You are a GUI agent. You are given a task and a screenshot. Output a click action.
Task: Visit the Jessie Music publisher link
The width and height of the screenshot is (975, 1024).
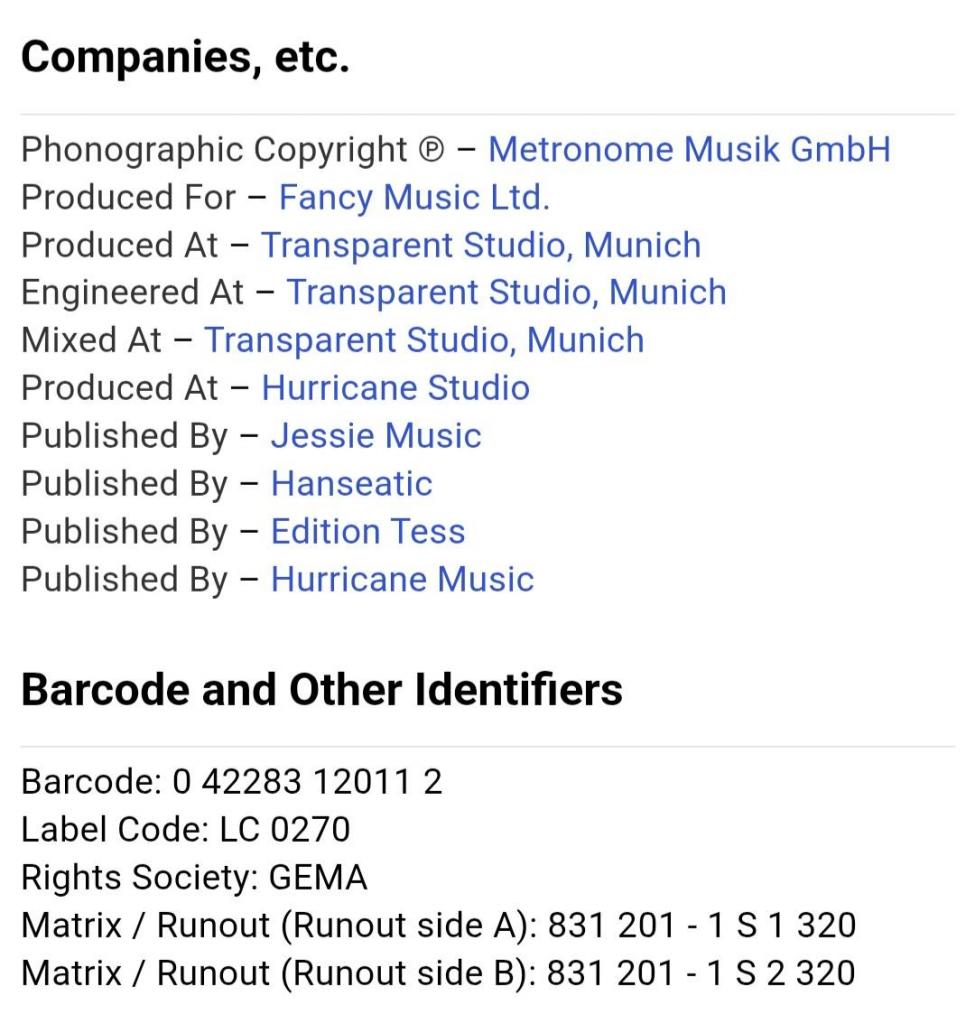click(376, 436)
